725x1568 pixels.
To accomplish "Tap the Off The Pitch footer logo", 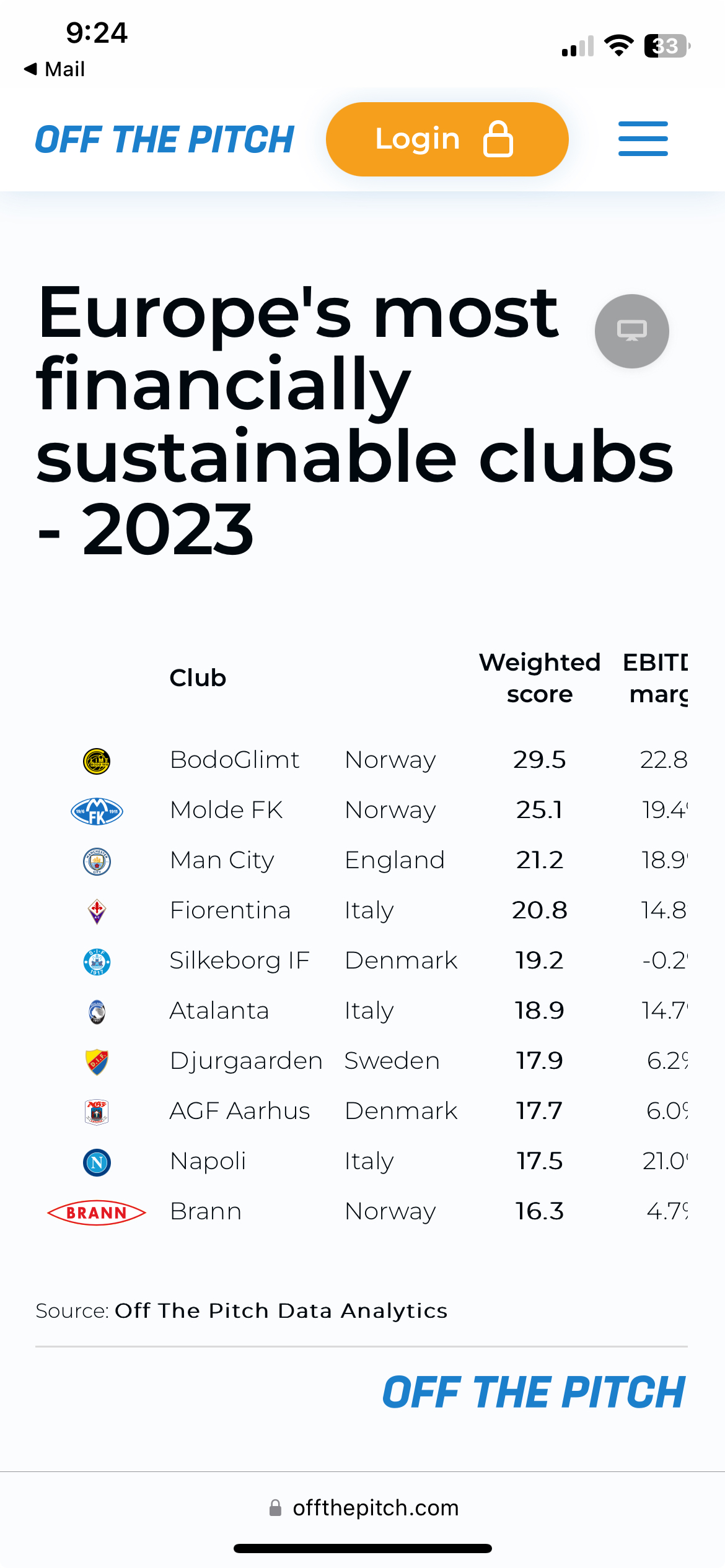I will (534, 1393).
